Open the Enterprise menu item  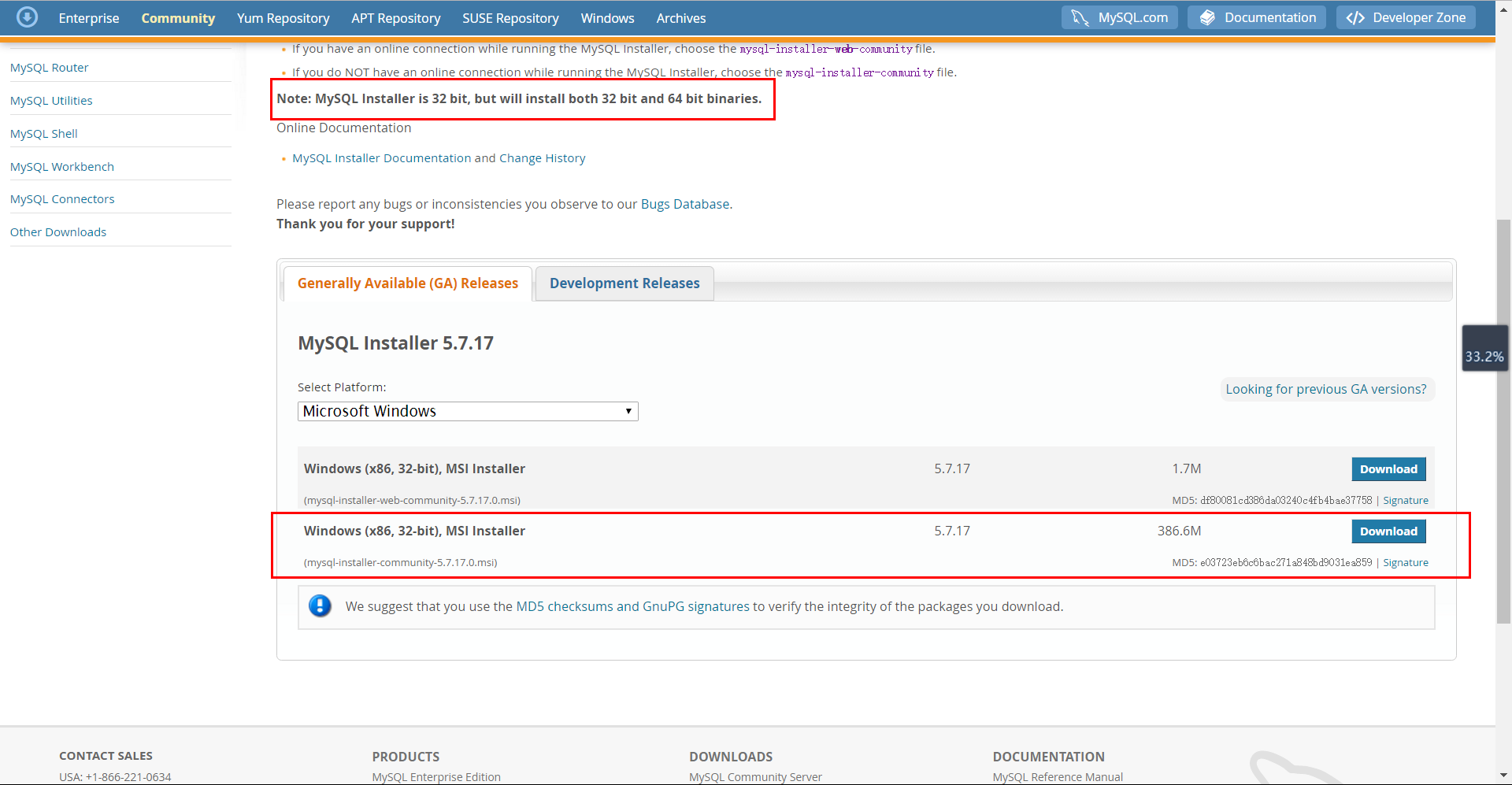[x=89, y=18]
